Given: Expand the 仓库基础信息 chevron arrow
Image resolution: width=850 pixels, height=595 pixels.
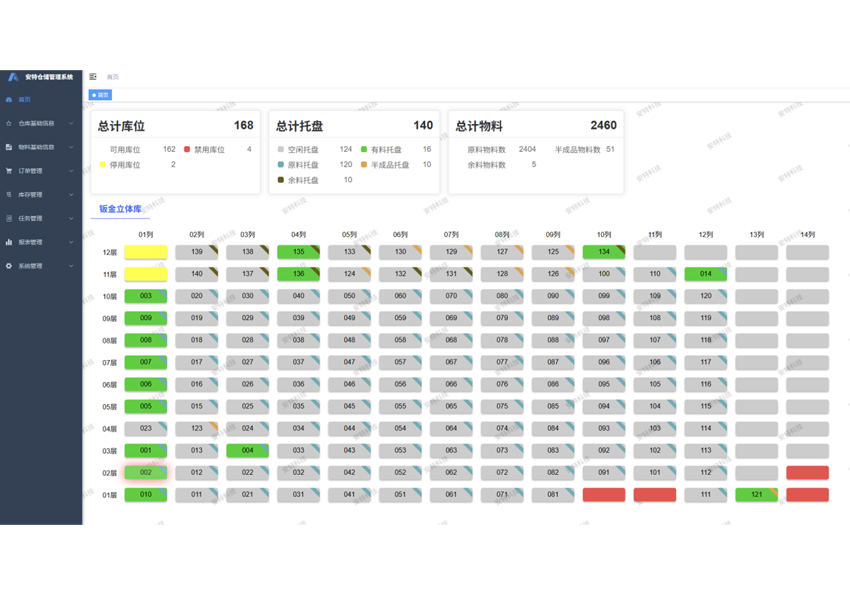Looking at the screenshot, I should pyautogui.click(x=71, y=124).
